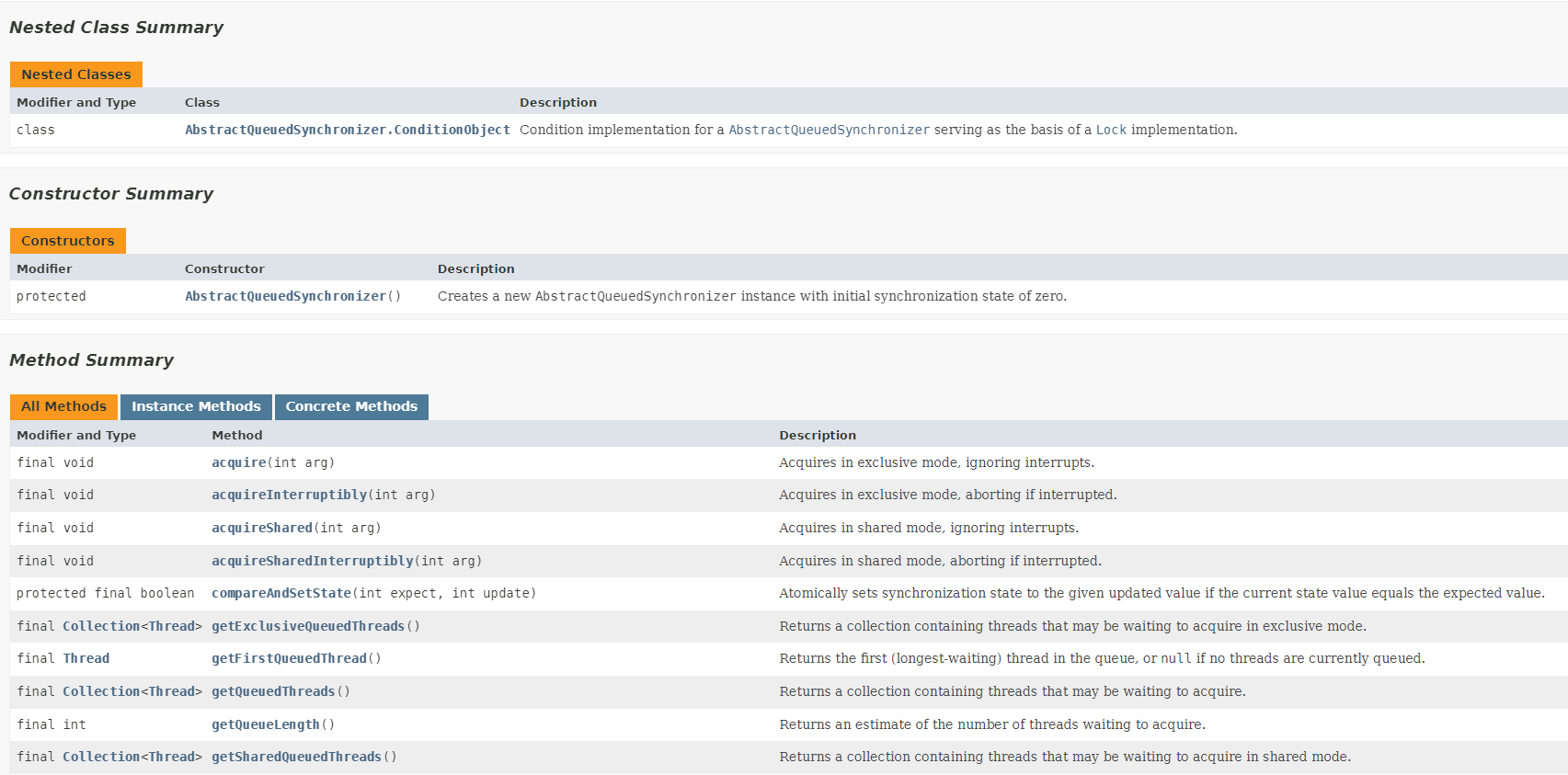This screenshot has height=775, width=1568.
Task: Click the Method column header in method table
Action: 237,435
